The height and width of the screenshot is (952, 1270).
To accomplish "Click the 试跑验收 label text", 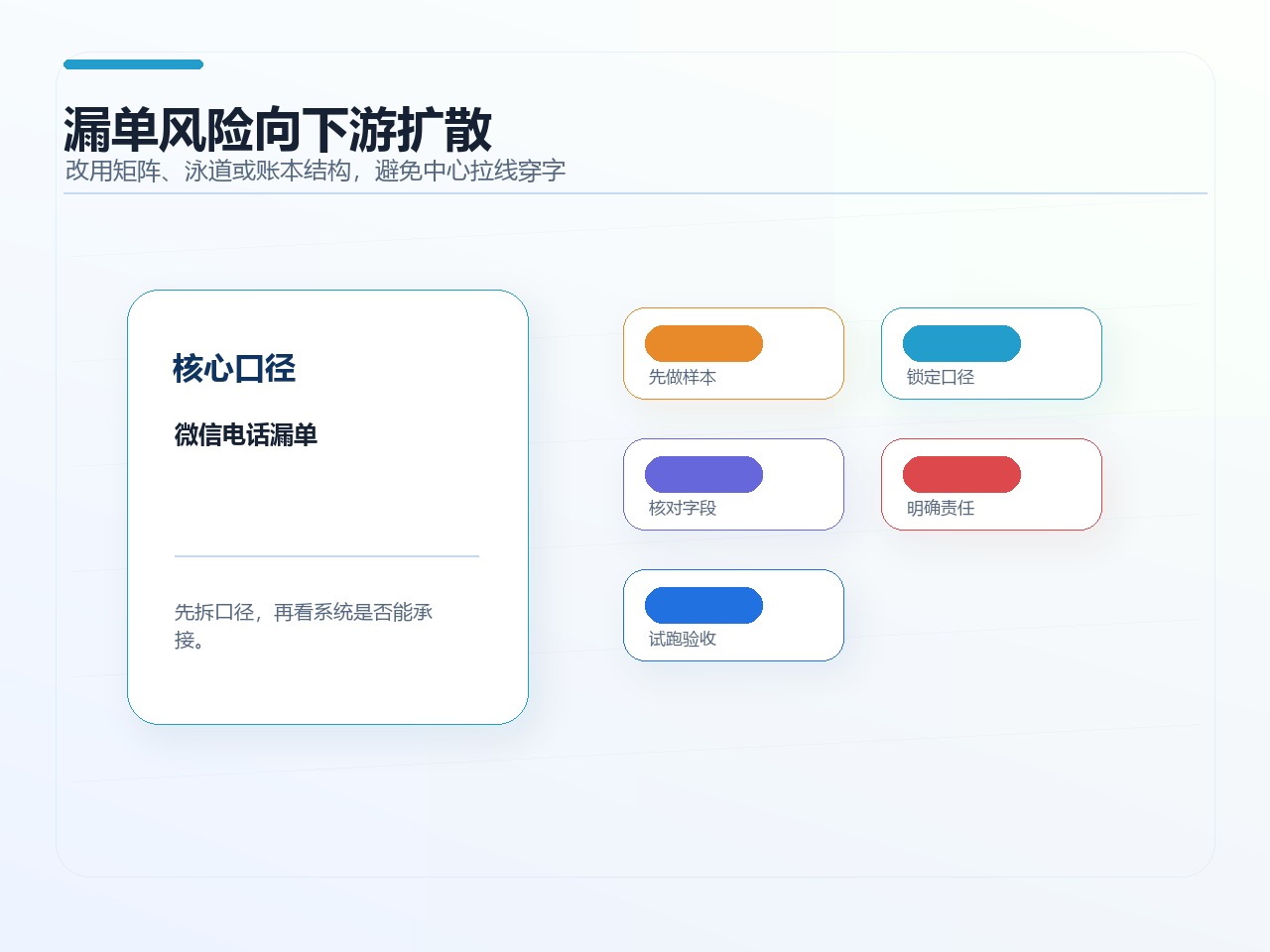I will click(x=683, y=639).
